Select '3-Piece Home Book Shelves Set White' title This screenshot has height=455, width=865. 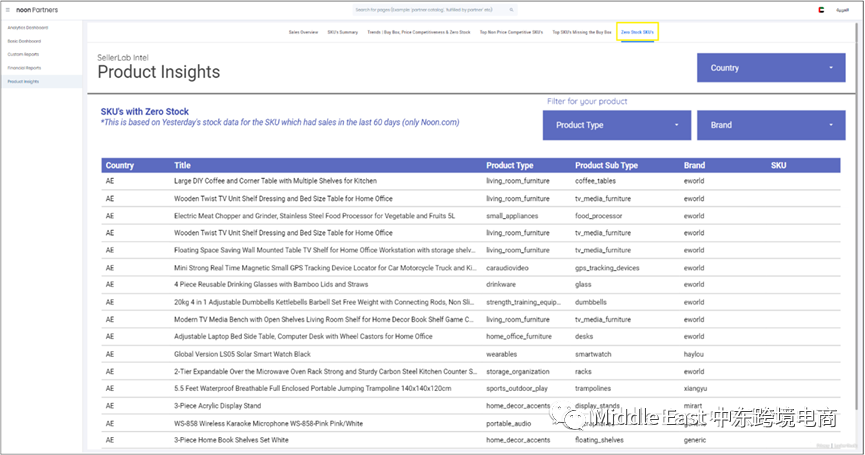231,440
